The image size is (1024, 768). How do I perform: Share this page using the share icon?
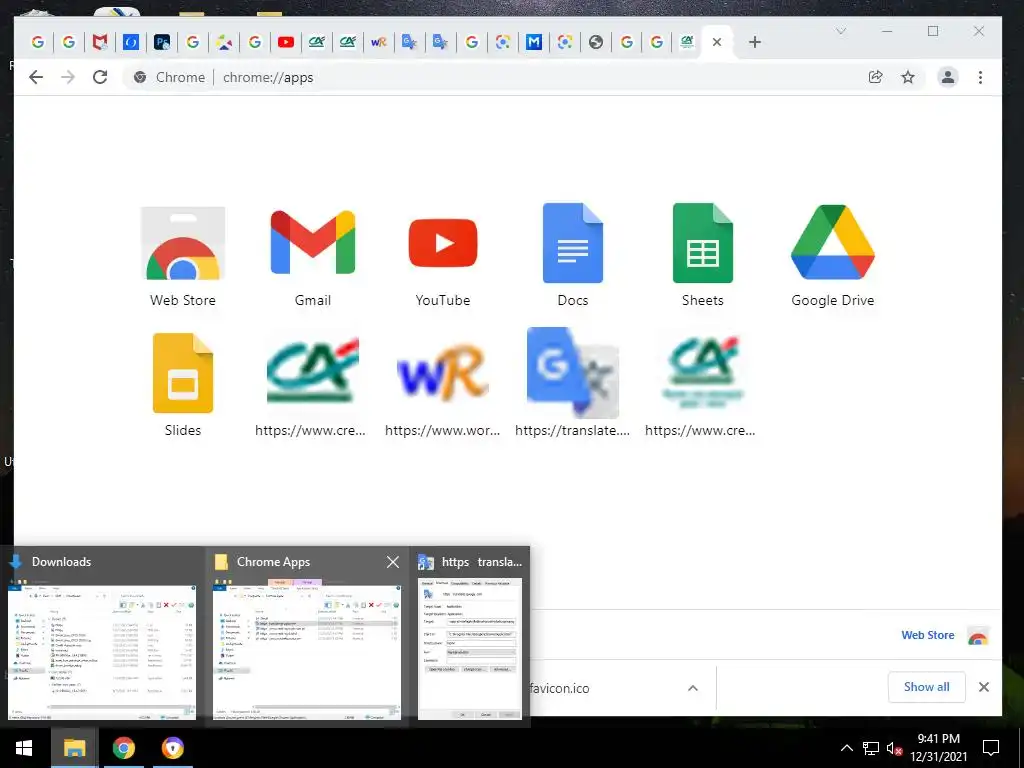point(875,77)
